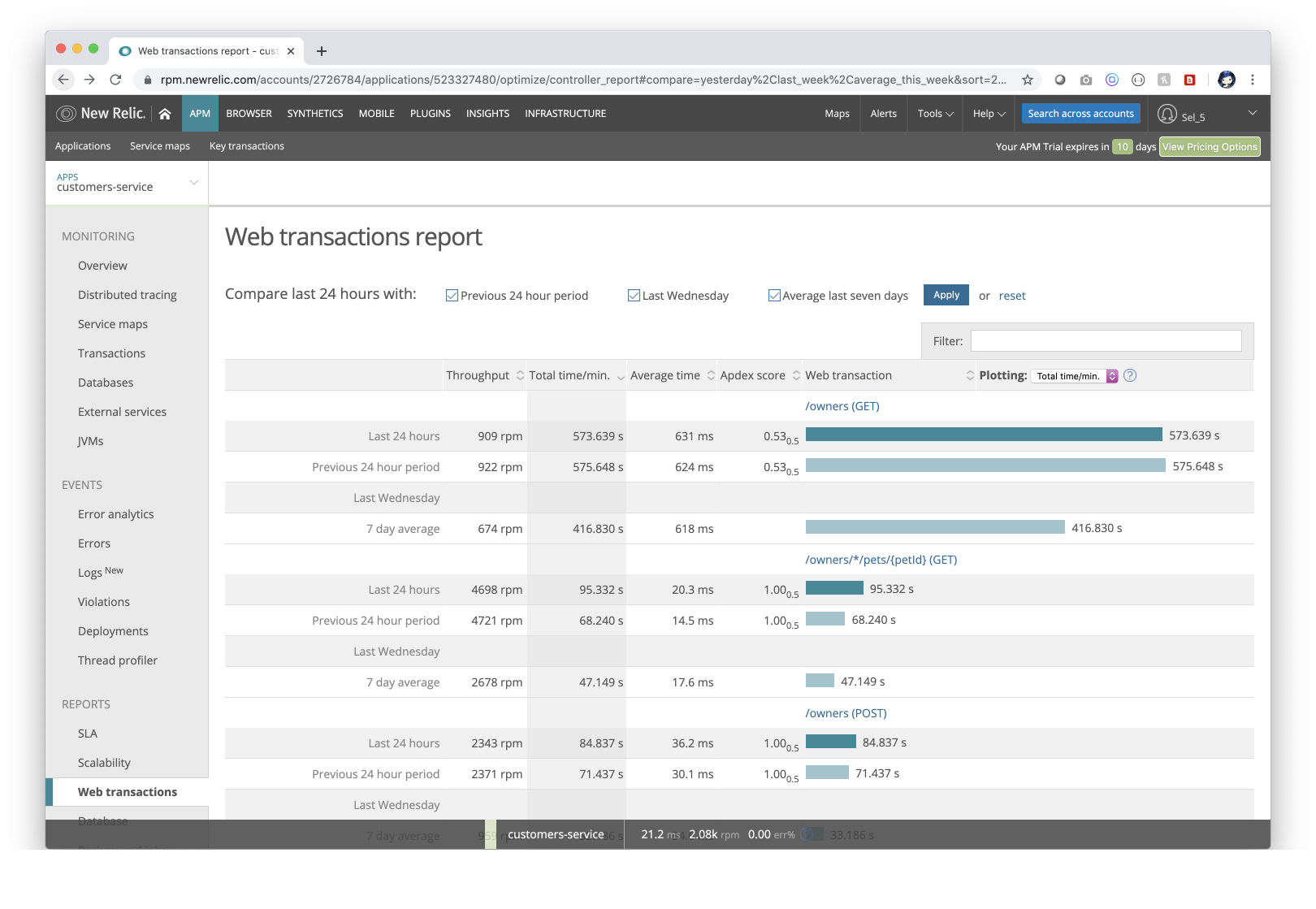Sort by Web transaction column arrows
The width and height of the screenshot is (1316, 909).
tap(970, 375)
